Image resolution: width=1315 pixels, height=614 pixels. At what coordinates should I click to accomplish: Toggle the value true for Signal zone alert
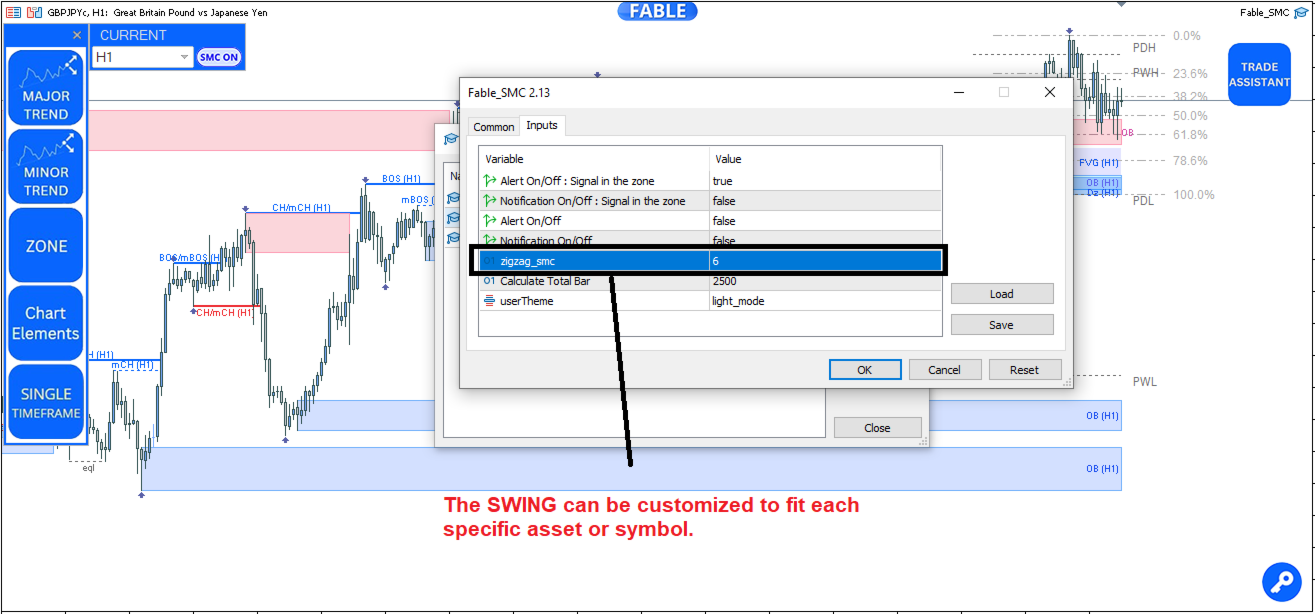pos(825,181)
